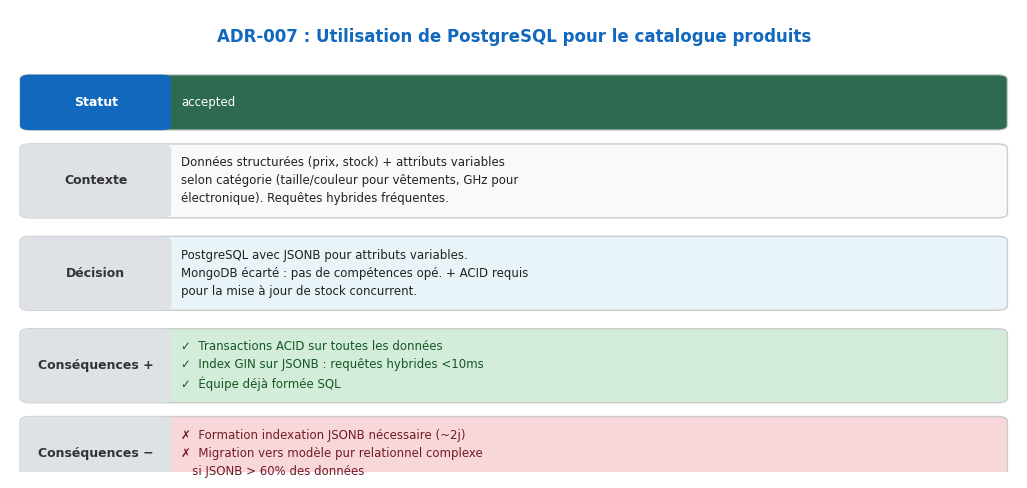Select the blue Statut label cell
Viewport: 1027px width, 488px height.
(96, 103)
